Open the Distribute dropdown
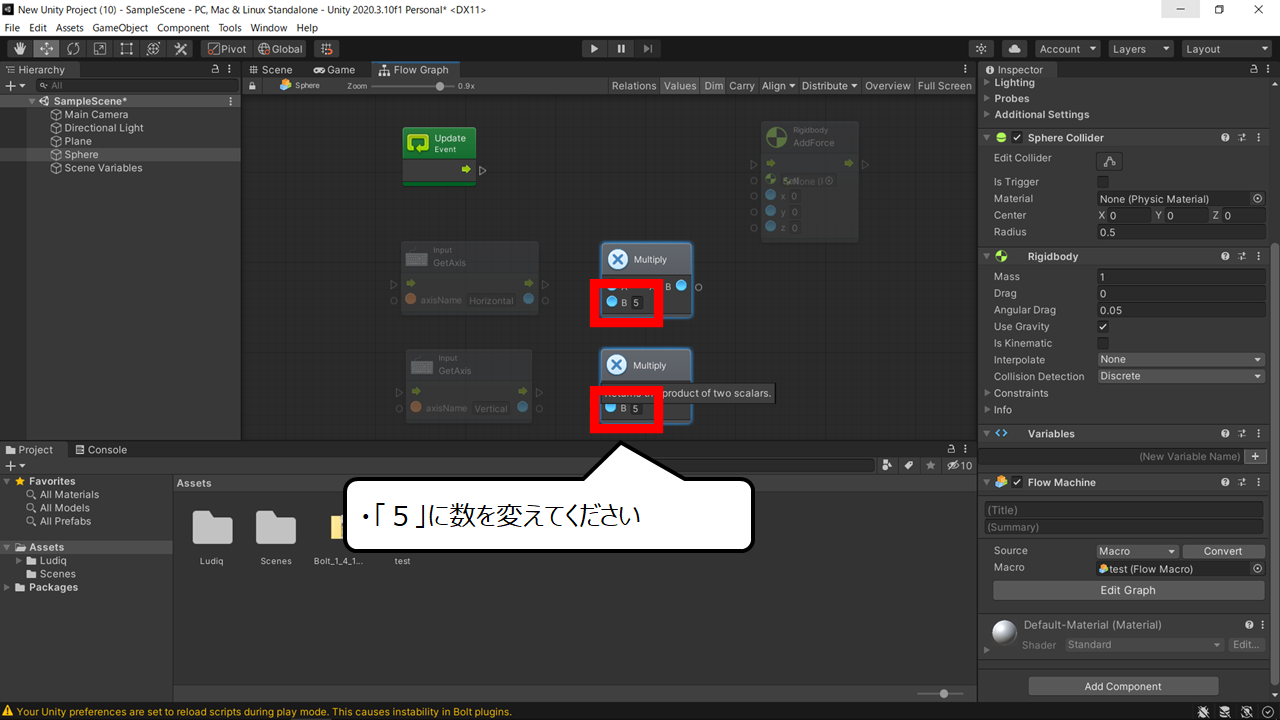 pyautogui.click(x=830, y=86)
